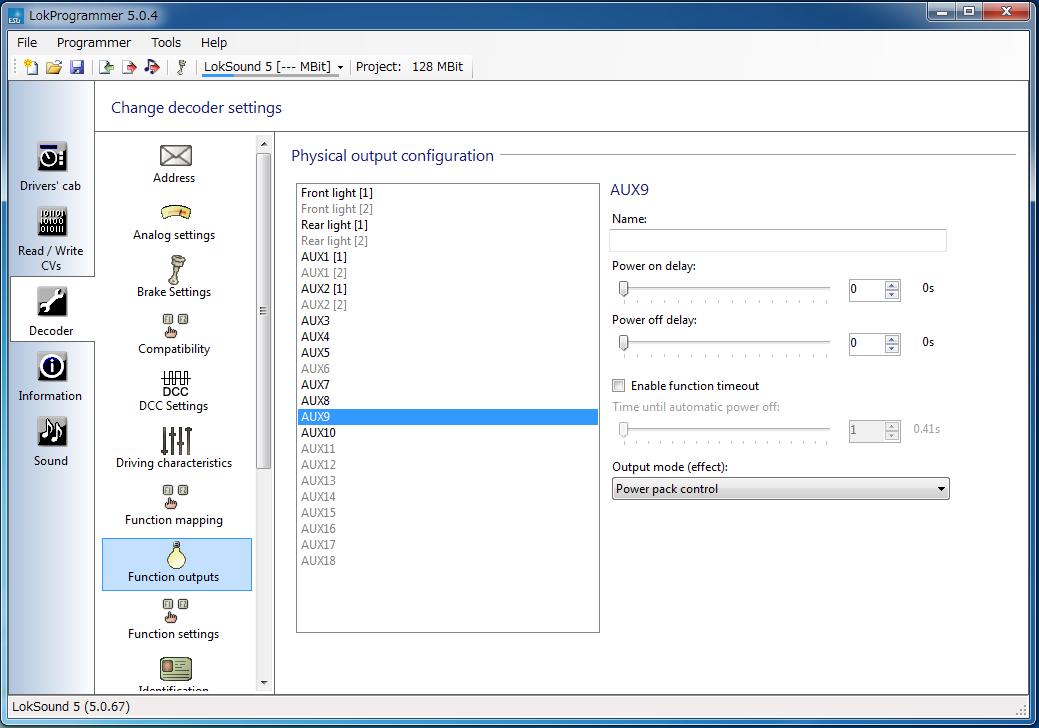Open the Tools menu

166,42
